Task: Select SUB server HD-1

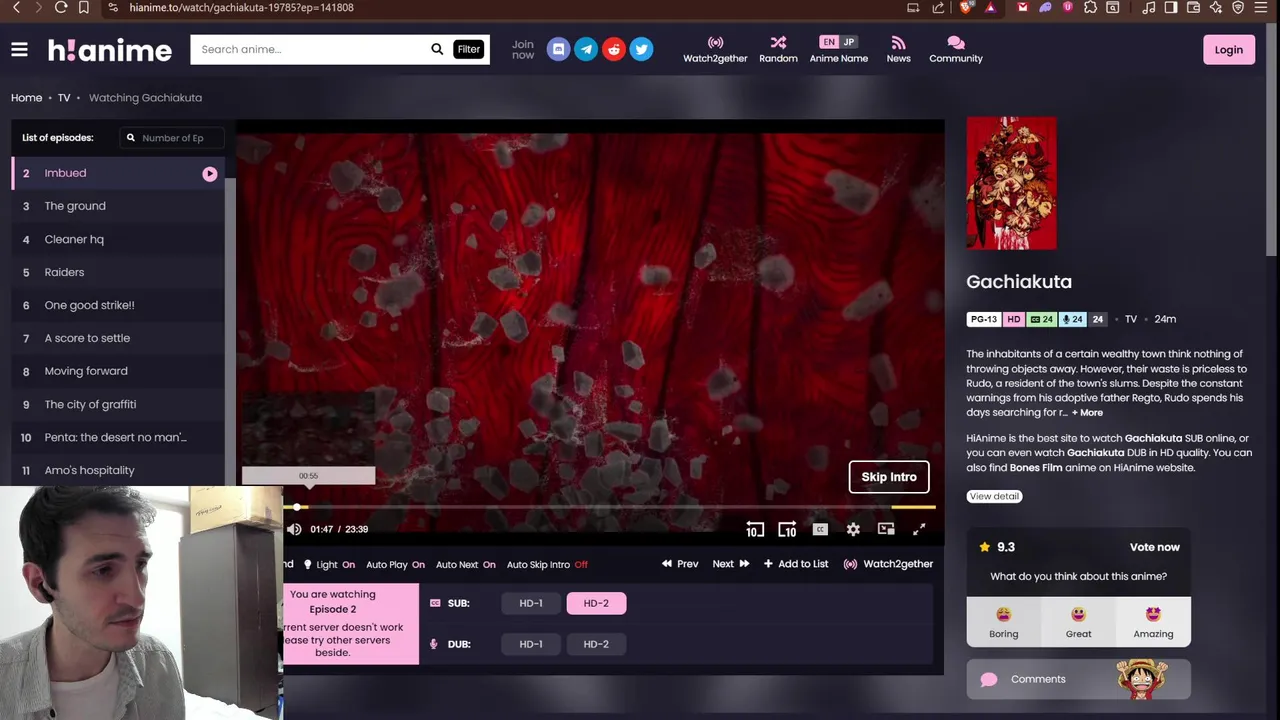Action: click(x=531, y=603)
